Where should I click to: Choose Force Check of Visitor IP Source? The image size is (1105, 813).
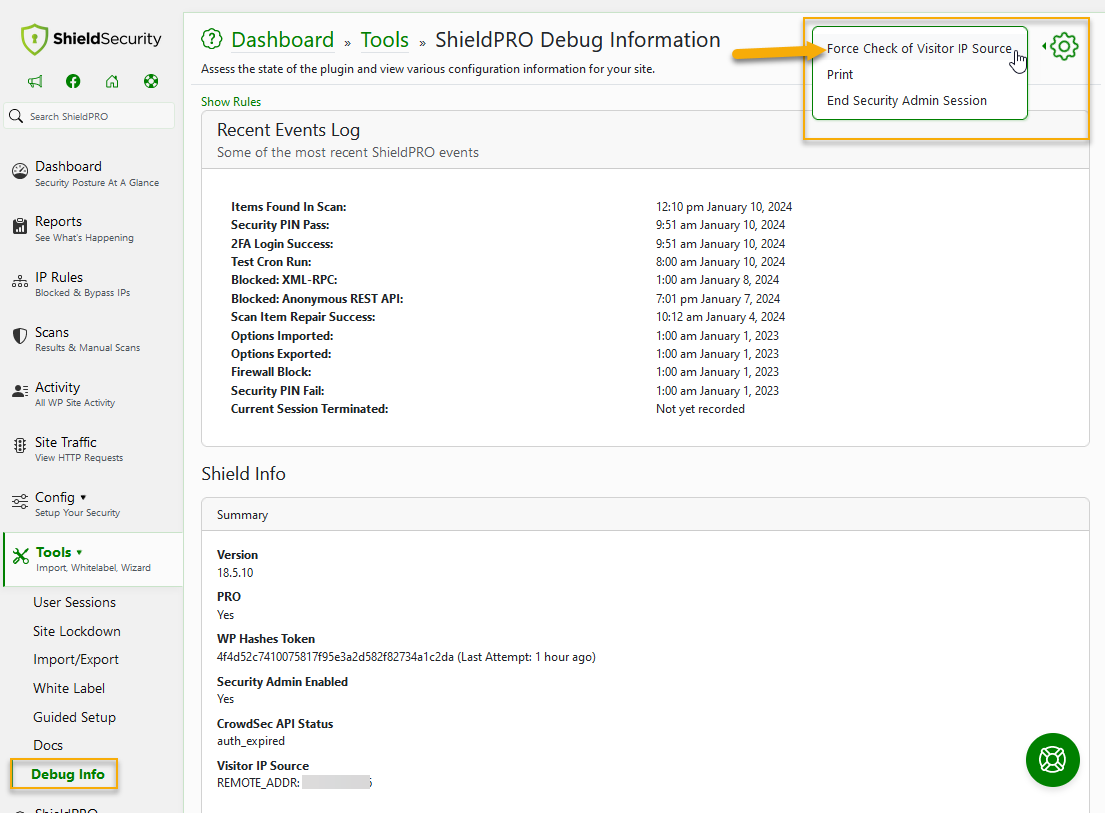tap(919, 49)
